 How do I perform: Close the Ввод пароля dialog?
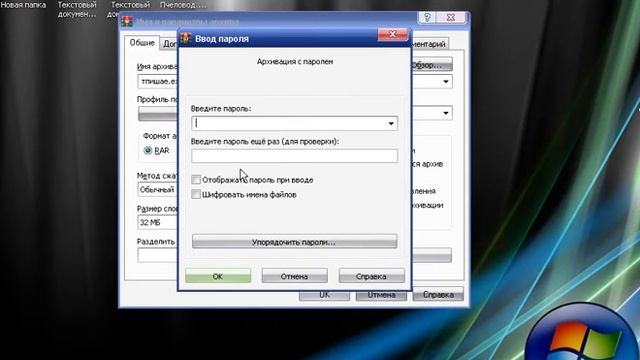(x=392, y=35)
